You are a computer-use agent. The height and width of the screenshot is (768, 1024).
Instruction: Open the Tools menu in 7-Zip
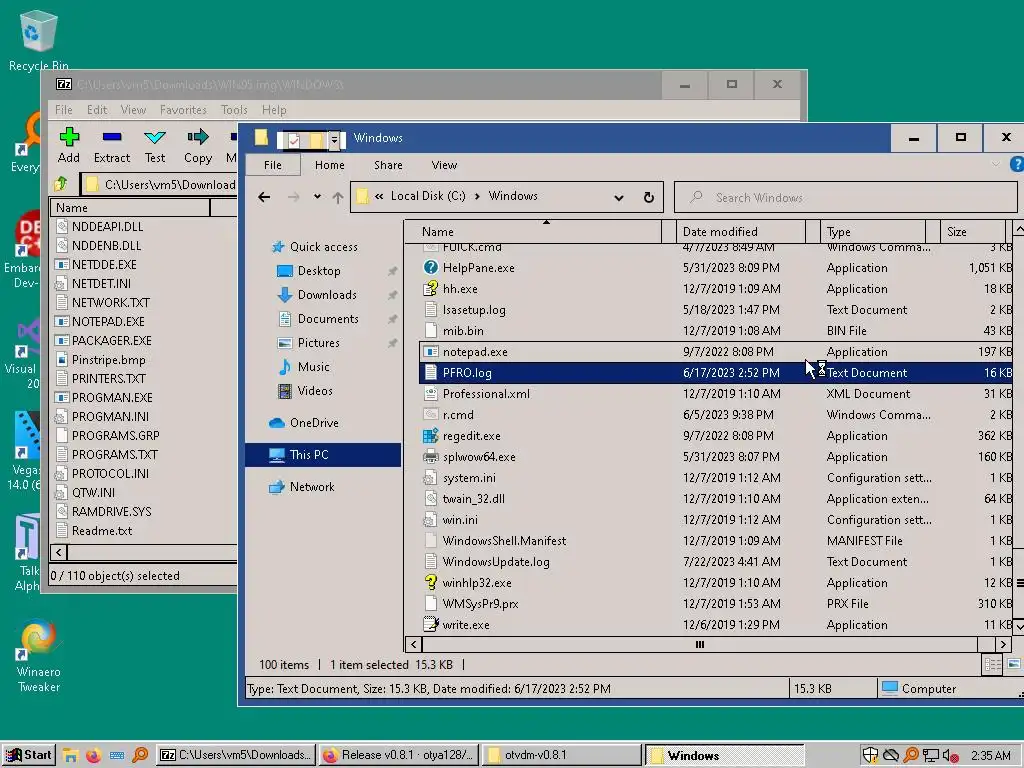[x=234, y=110]
